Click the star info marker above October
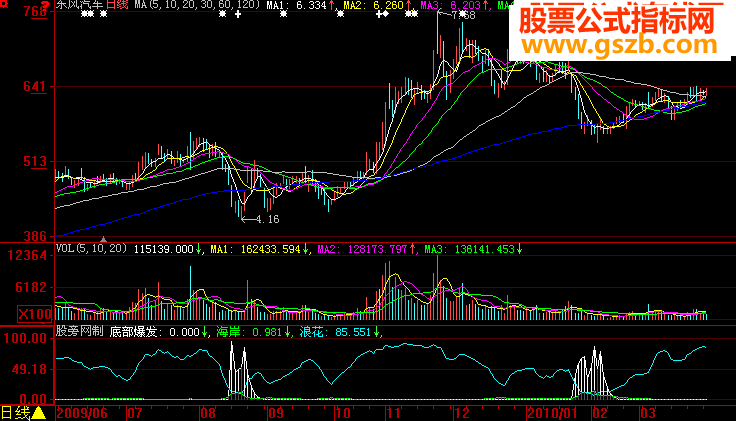The height and width of the screenshot is (421, 736). pyautogui.click(x=340, y=14)
